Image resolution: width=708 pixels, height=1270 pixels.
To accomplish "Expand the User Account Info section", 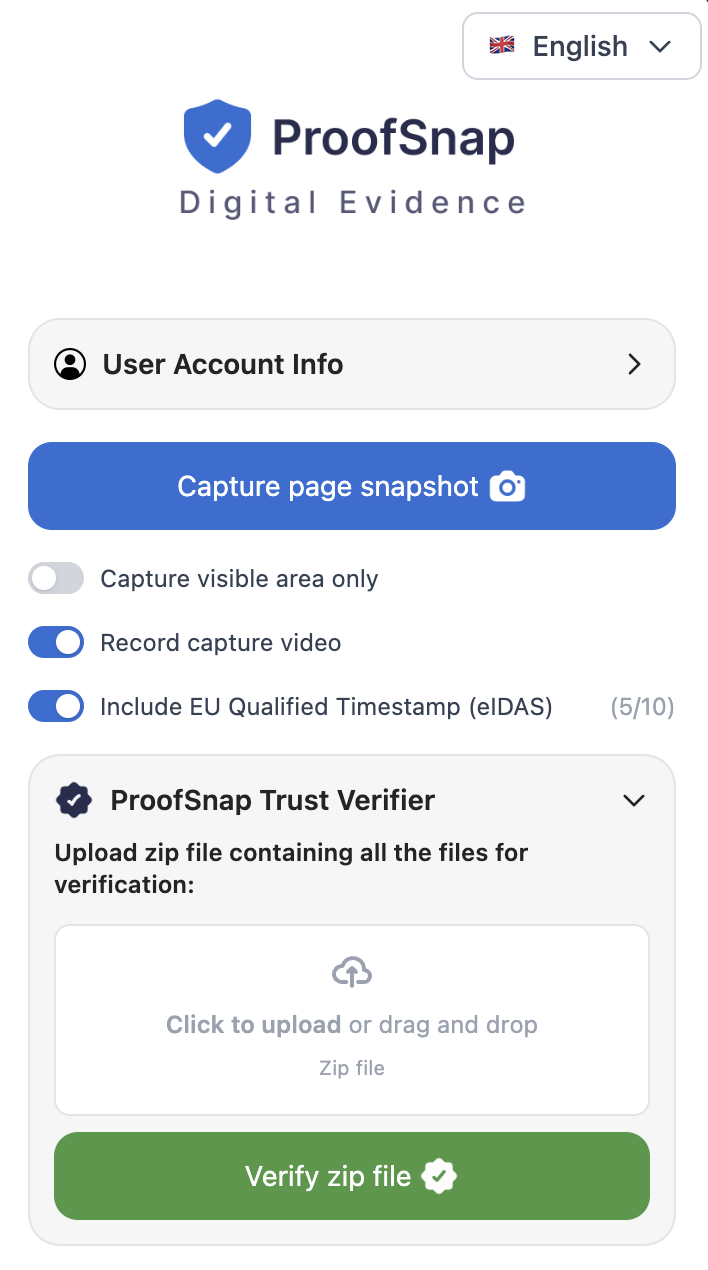I will tap(634, 364).
